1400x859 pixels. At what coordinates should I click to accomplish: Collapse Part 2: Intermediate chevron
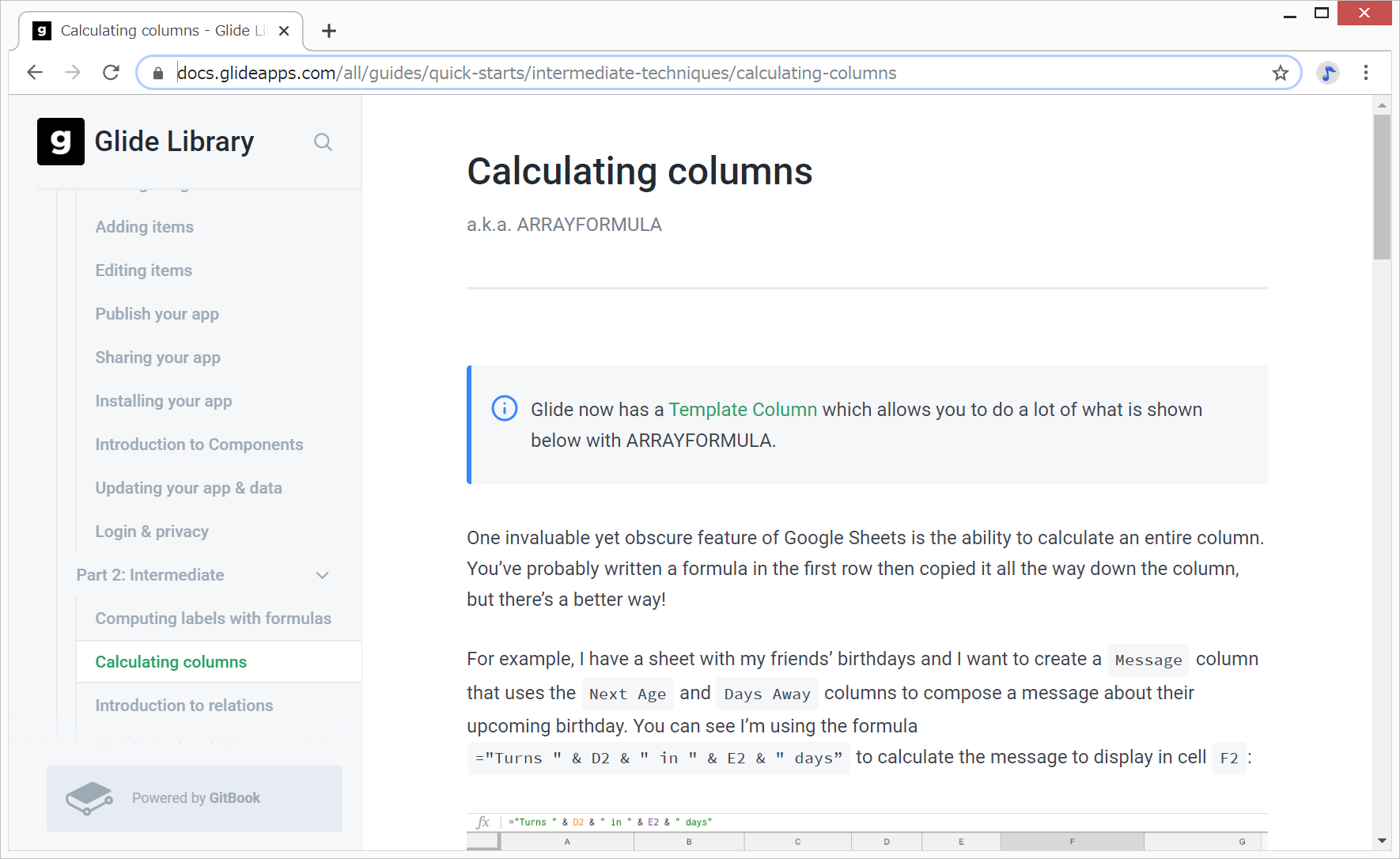click(x=322, y=575)
